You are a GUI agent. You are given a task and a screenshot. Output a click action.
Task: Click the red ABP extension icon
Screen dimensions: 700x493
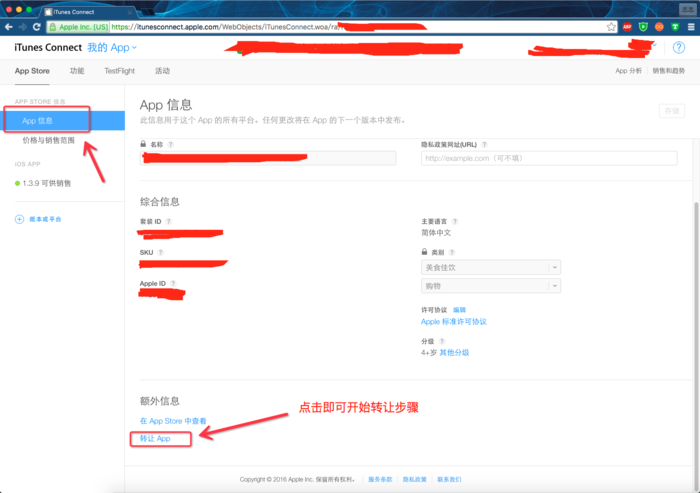point(627,27)
